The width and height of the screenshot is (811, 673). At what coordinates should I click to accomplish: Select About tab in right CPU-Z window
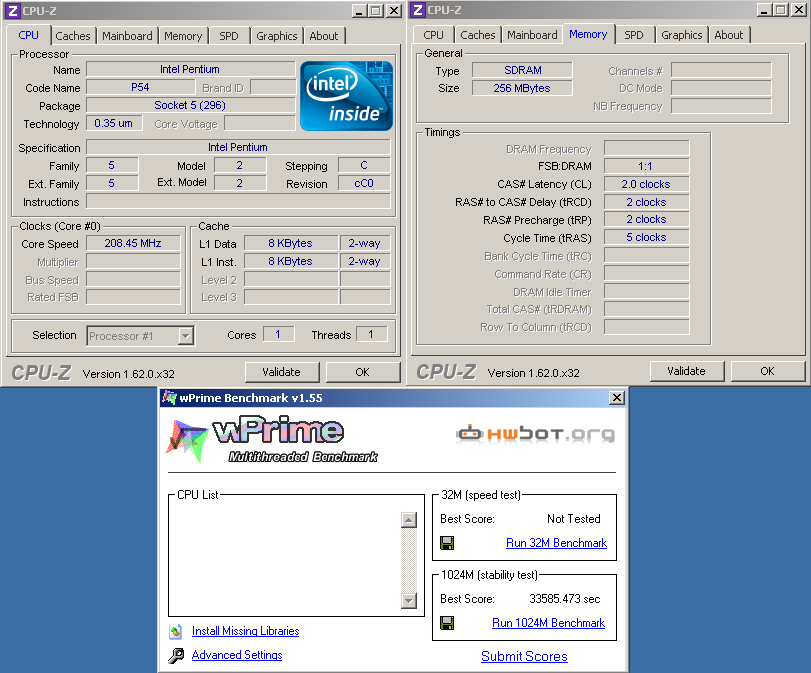tap(729, 35)
